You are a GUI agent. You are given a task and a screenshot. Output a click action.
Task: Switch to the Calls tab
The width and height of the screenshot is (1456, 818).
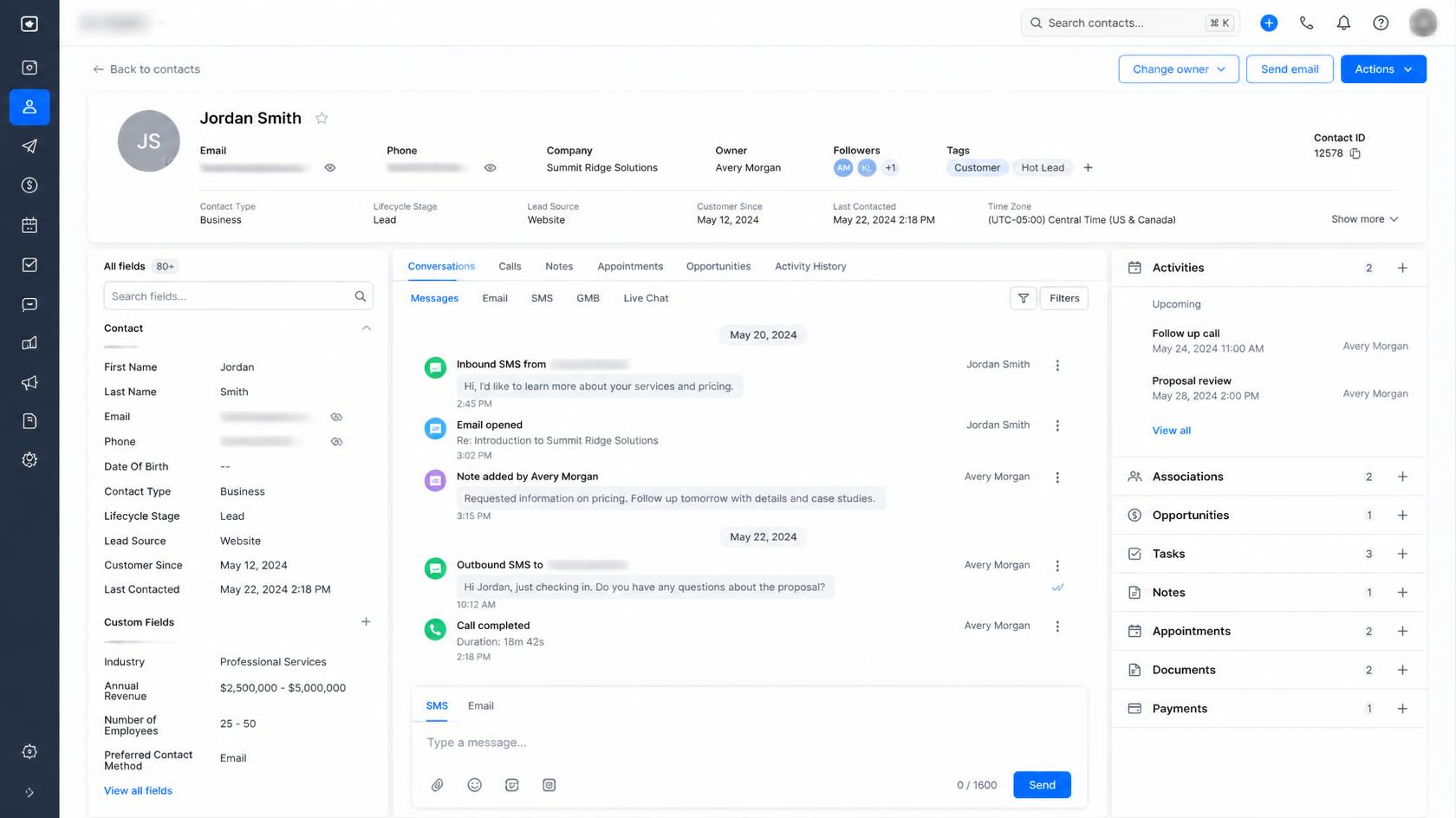point(510,267)
